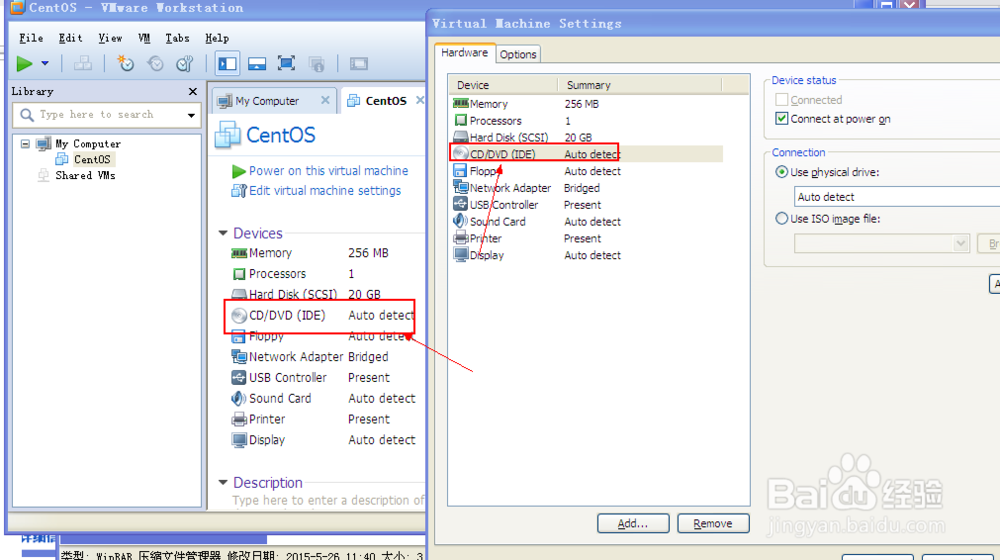
Task: Click the green Power On play icon
Action: (24, 63)
